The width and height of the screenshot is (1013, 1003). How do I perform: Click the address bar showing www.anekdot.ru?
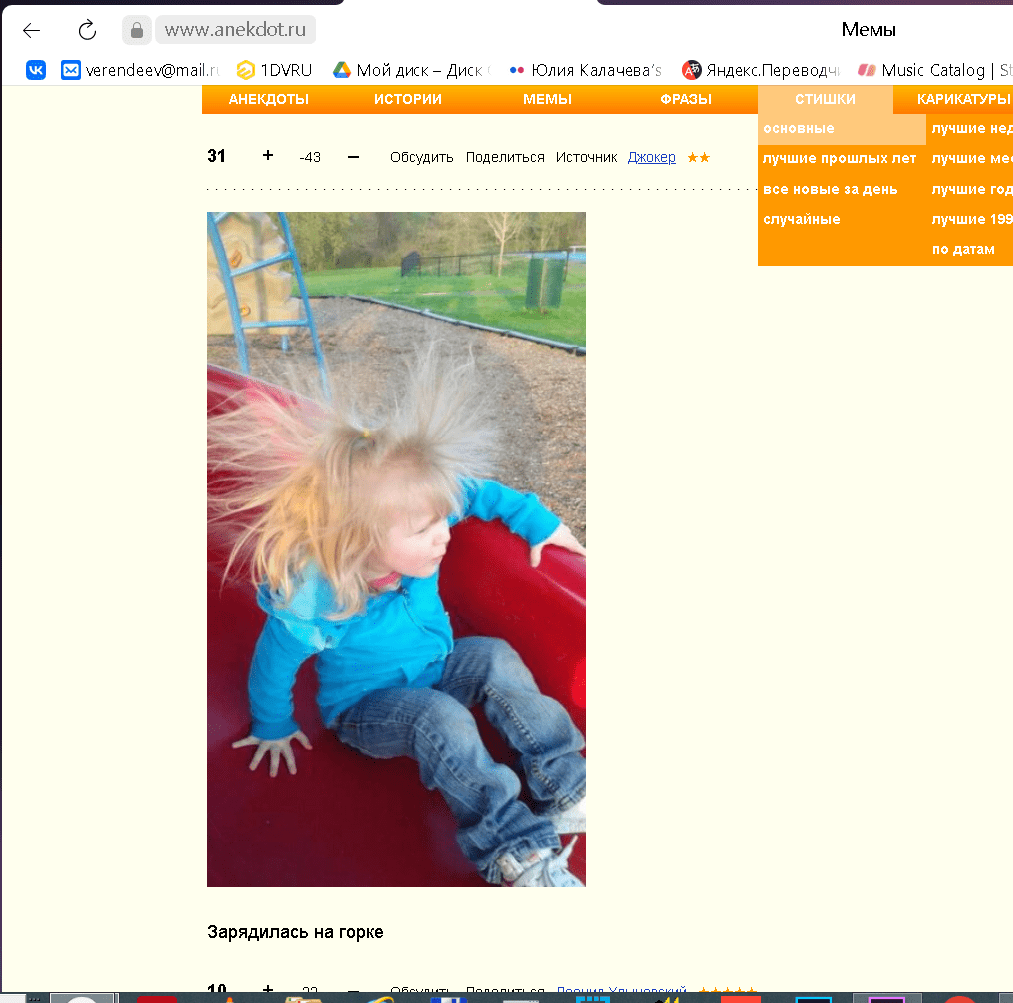coord(234,30)
